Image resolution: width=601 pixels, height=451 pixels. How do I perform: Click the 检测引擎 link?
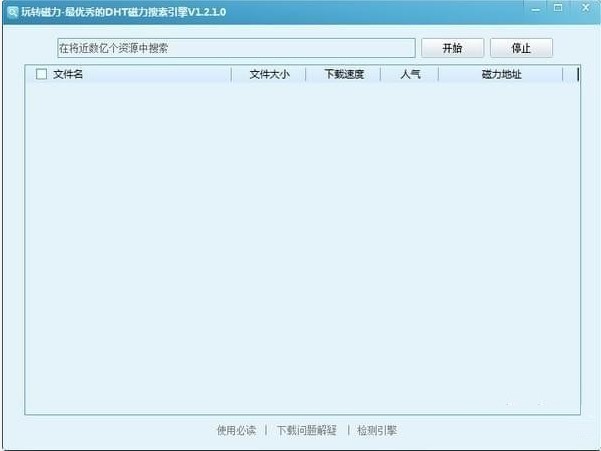(377, 430)
